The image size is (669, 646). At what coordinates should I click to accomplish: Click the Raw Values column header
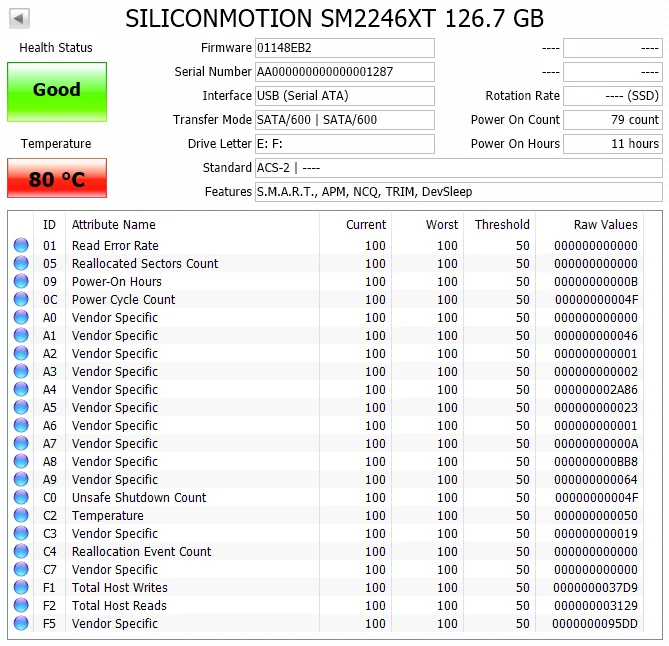(605, 224)
